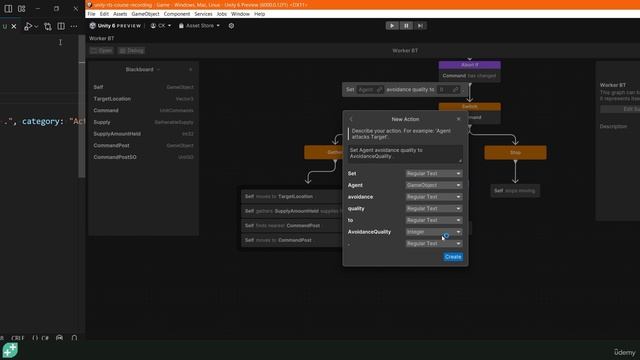Select the SupplyAmountHeld blackboard variable

pos(143,133)
